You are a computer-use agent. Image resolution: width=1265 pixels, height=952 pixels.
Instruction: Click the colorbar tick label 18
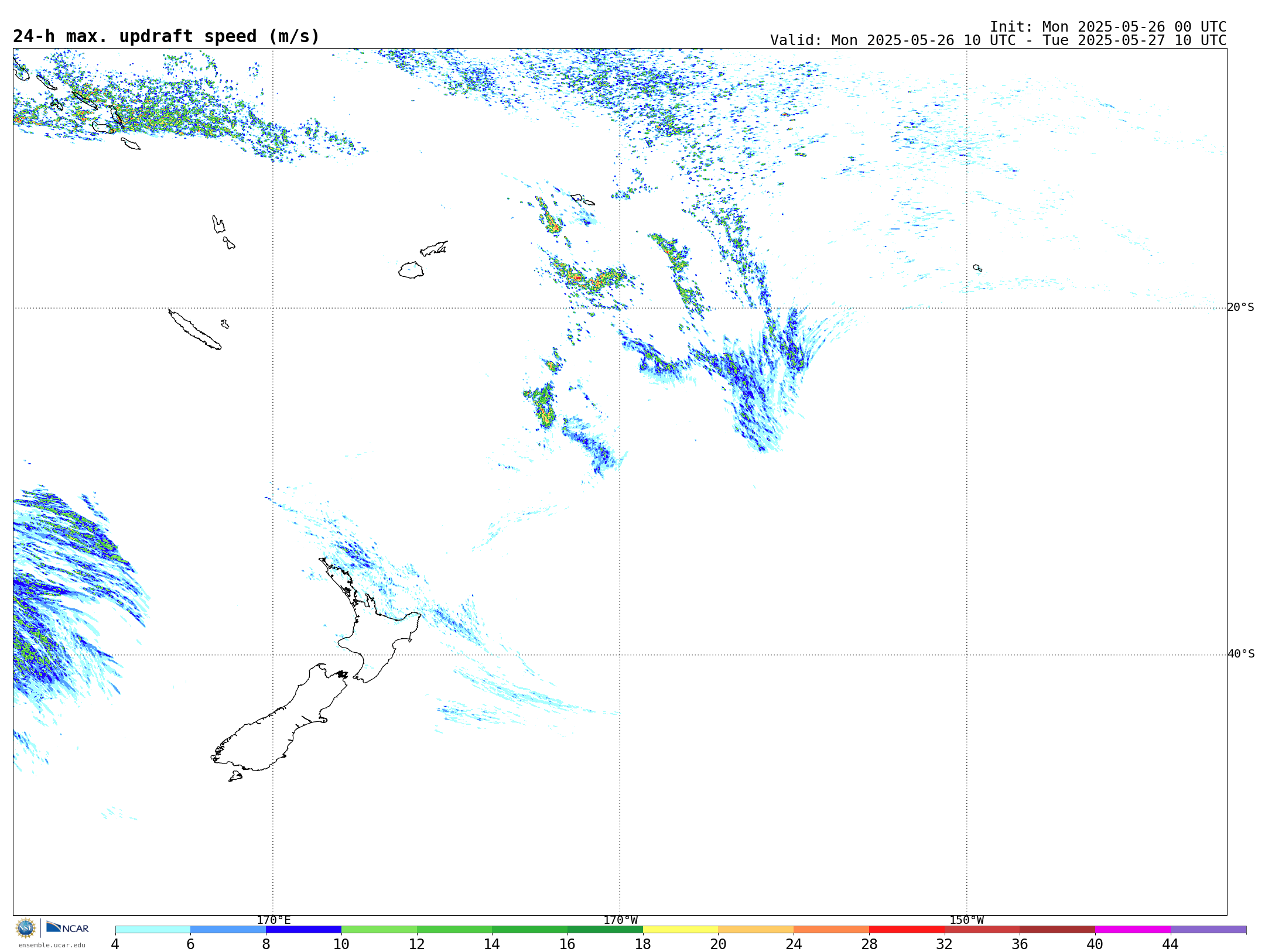(x=643, y=944)
